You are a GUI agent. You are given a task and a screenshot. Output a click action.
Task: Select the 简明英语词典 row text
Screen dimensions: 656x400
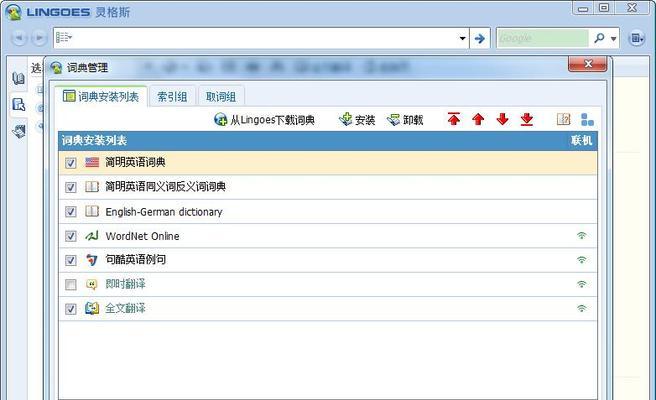135,162
